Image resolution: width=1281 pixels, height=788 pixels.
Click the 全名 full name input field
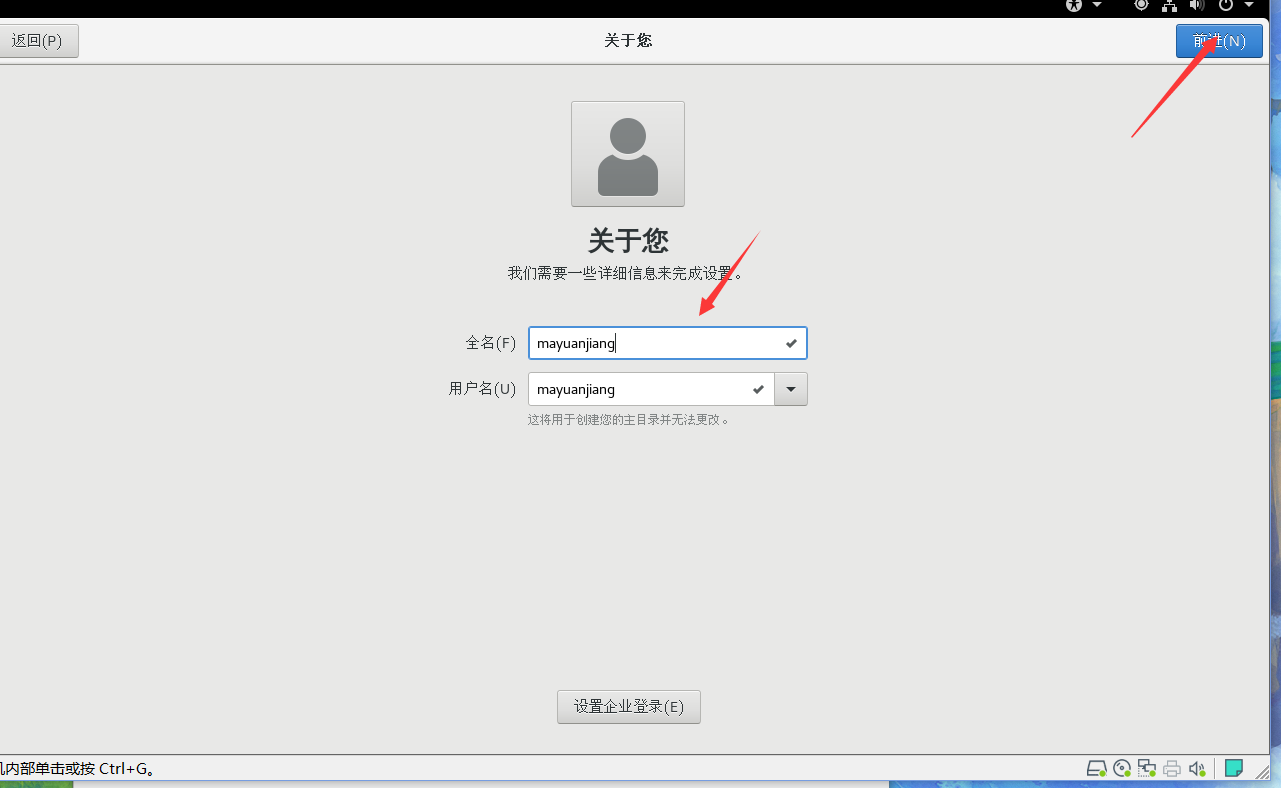668,343
